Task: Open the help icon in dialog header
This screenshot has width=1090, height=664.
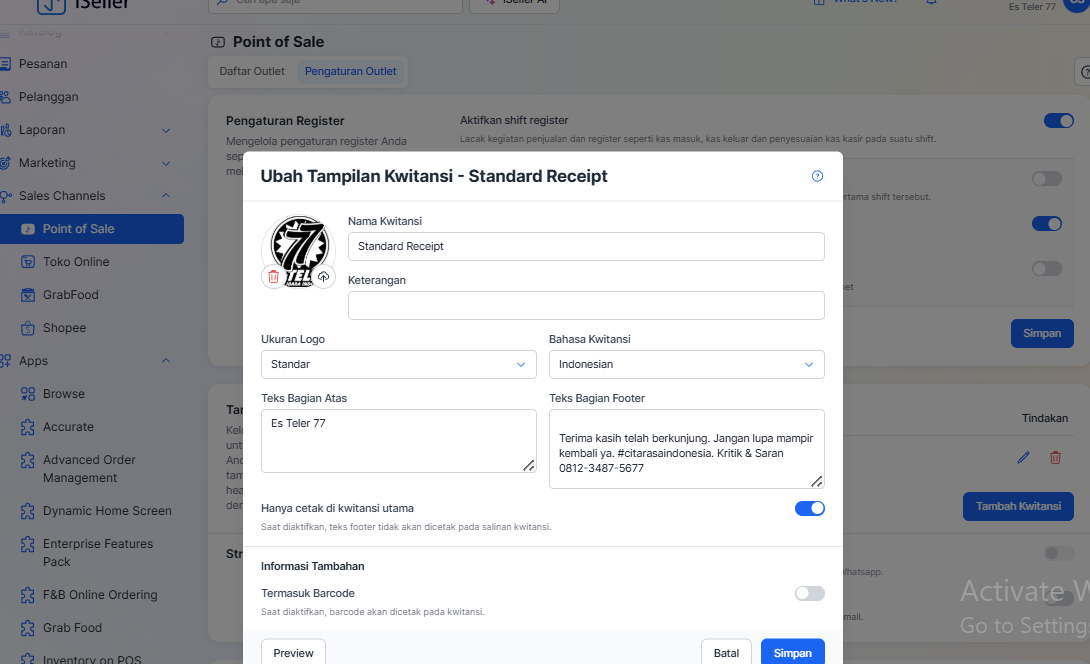Action: coord(817,176)
